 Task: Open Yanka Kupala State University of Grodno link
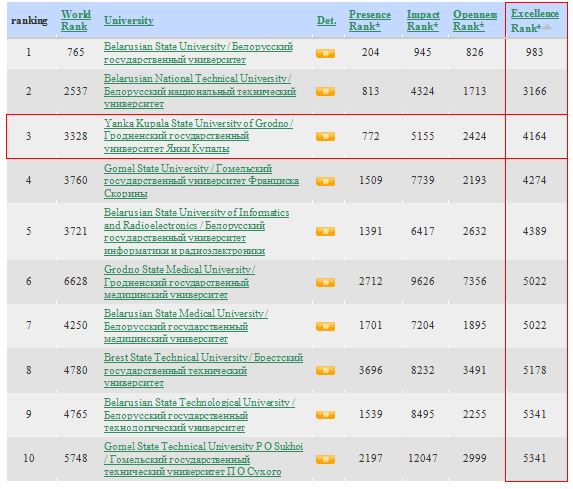pyautogui.click(x=198, y=136)
